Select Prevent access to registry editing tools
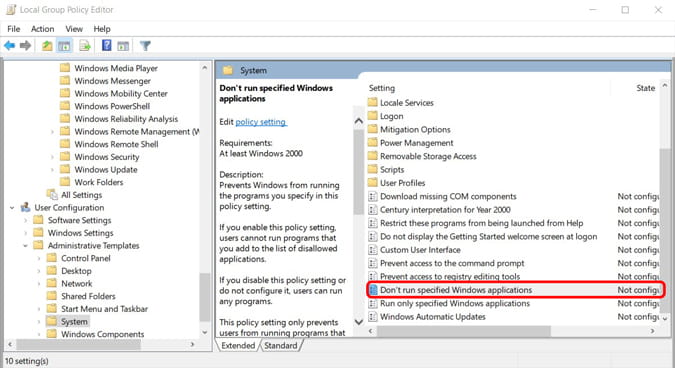Image resolution: width=675 pixels, height=368 pixels. 450,276
